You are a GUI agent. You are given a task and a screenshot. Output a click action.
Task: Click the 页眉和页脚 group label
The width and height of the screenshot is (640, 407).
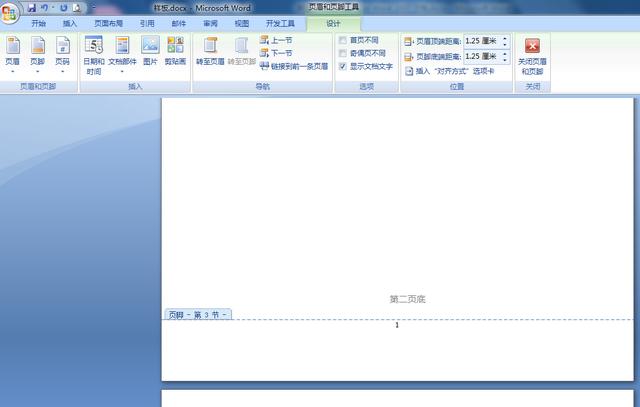tap(38, 87)
